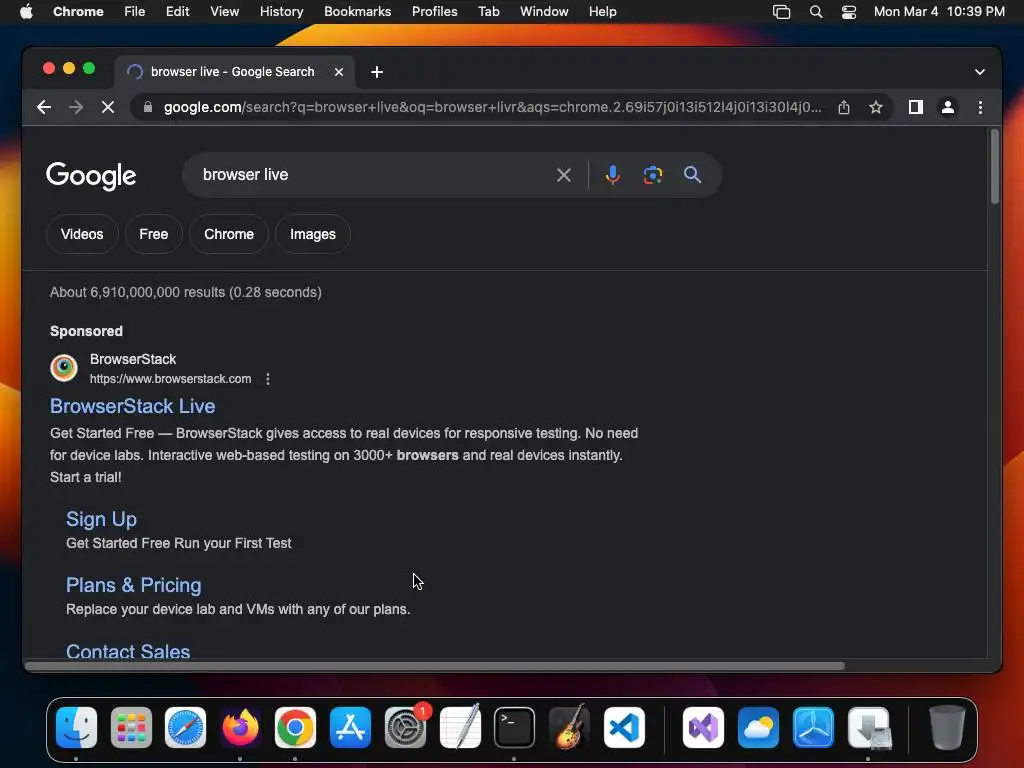This screenshot has width=1024, height=768.
Task: Open the Edit menu
Action: click(177, 12)
